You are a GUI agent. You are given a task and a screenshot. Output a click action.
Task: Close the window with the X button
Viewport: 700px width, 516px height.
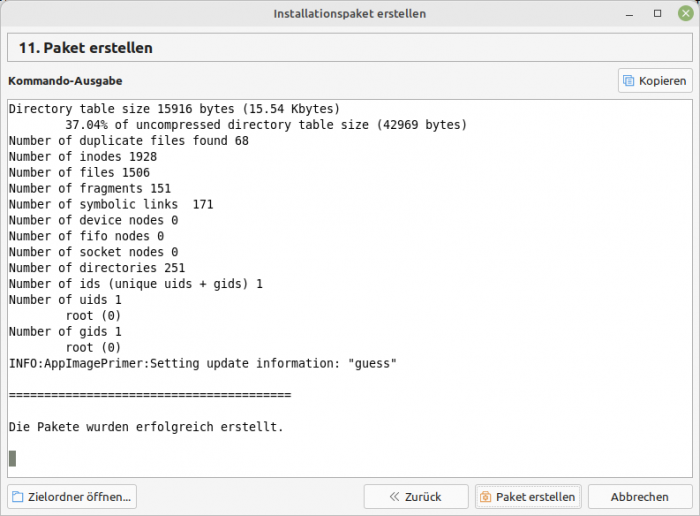pos(683,14)
